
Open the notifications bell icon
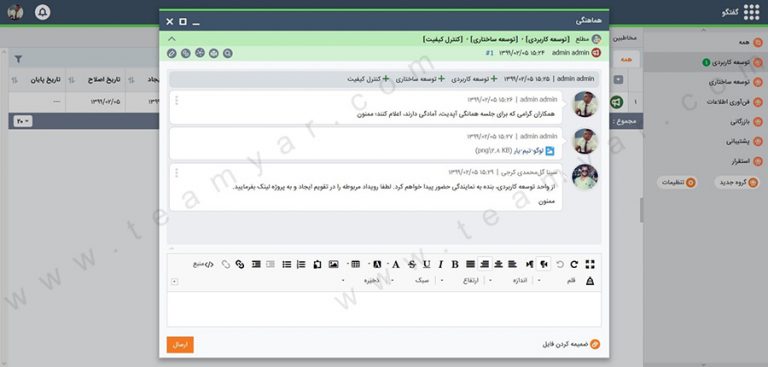[43, 12]
